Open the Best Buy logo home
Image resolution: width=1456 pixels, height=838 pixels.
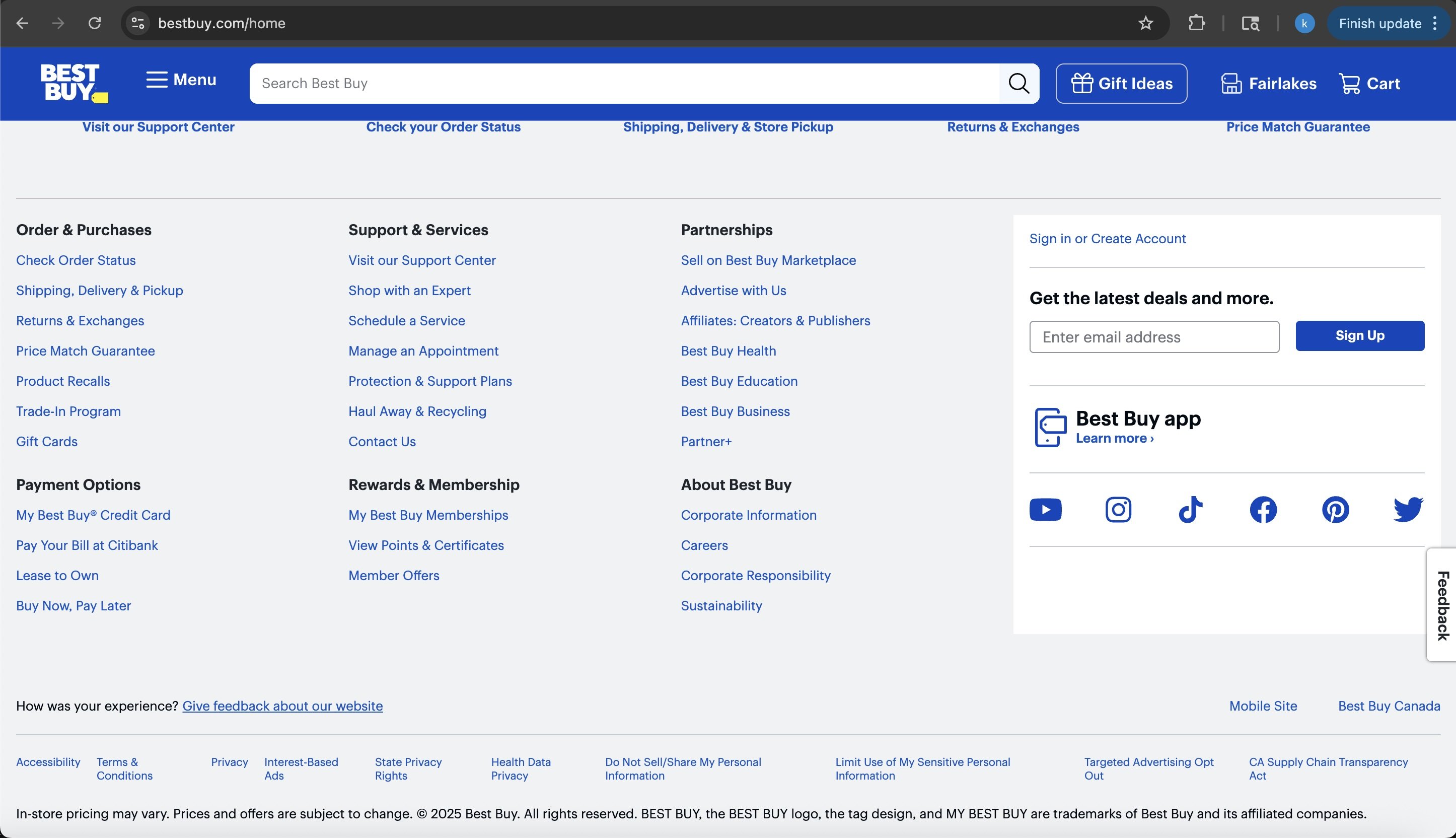74,83
